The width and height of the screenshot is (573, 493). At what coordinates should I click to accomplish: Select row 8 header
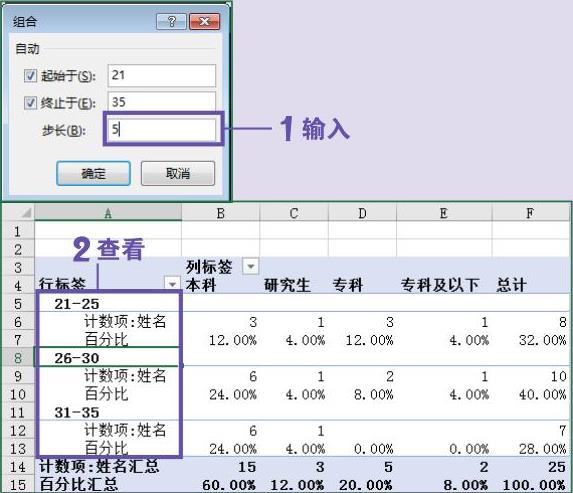pos(18,358)
